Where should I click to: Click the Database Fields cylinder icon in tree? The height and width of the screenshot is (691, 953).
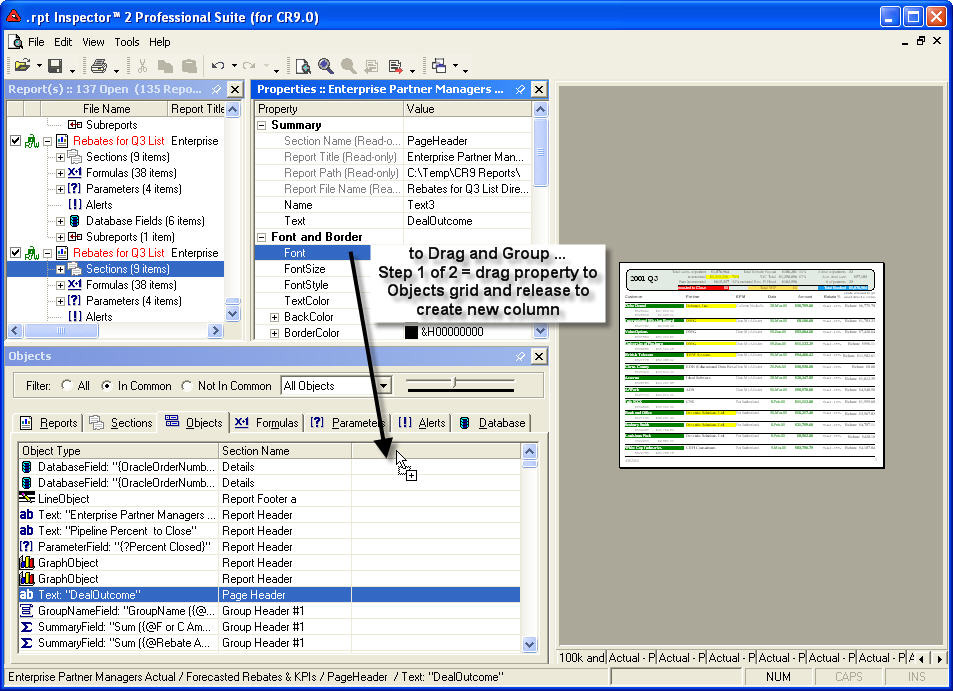pyautogui.click(x=75, y=221)
